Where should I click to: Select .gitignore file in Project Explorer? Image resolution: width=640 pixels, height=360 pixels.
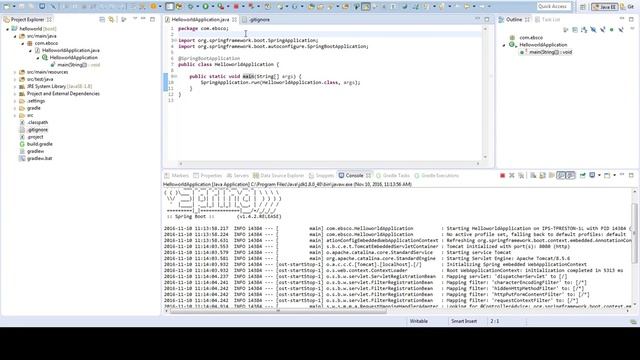click(37, 130)
